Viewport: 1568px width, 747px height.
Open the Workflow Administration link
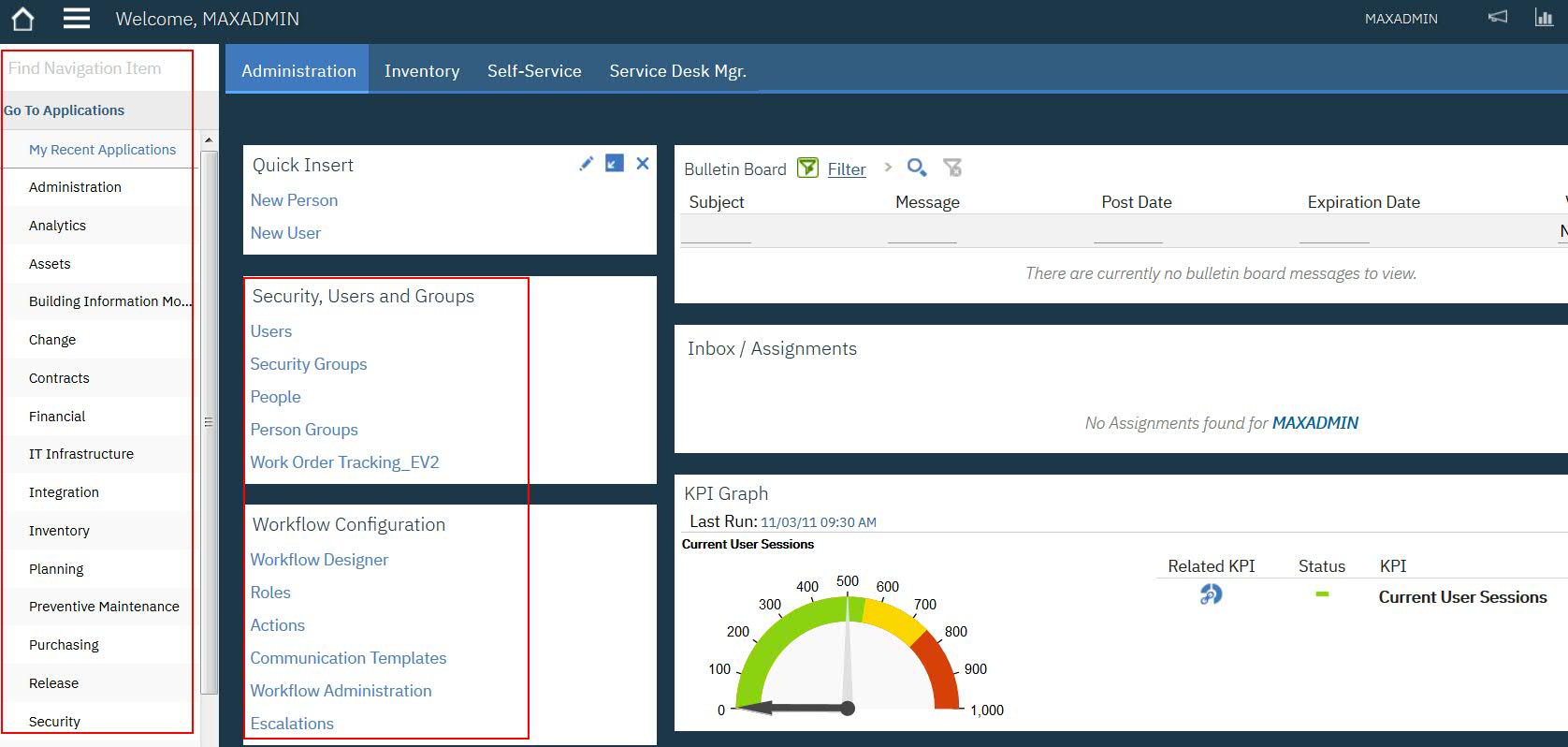(341, 691)
